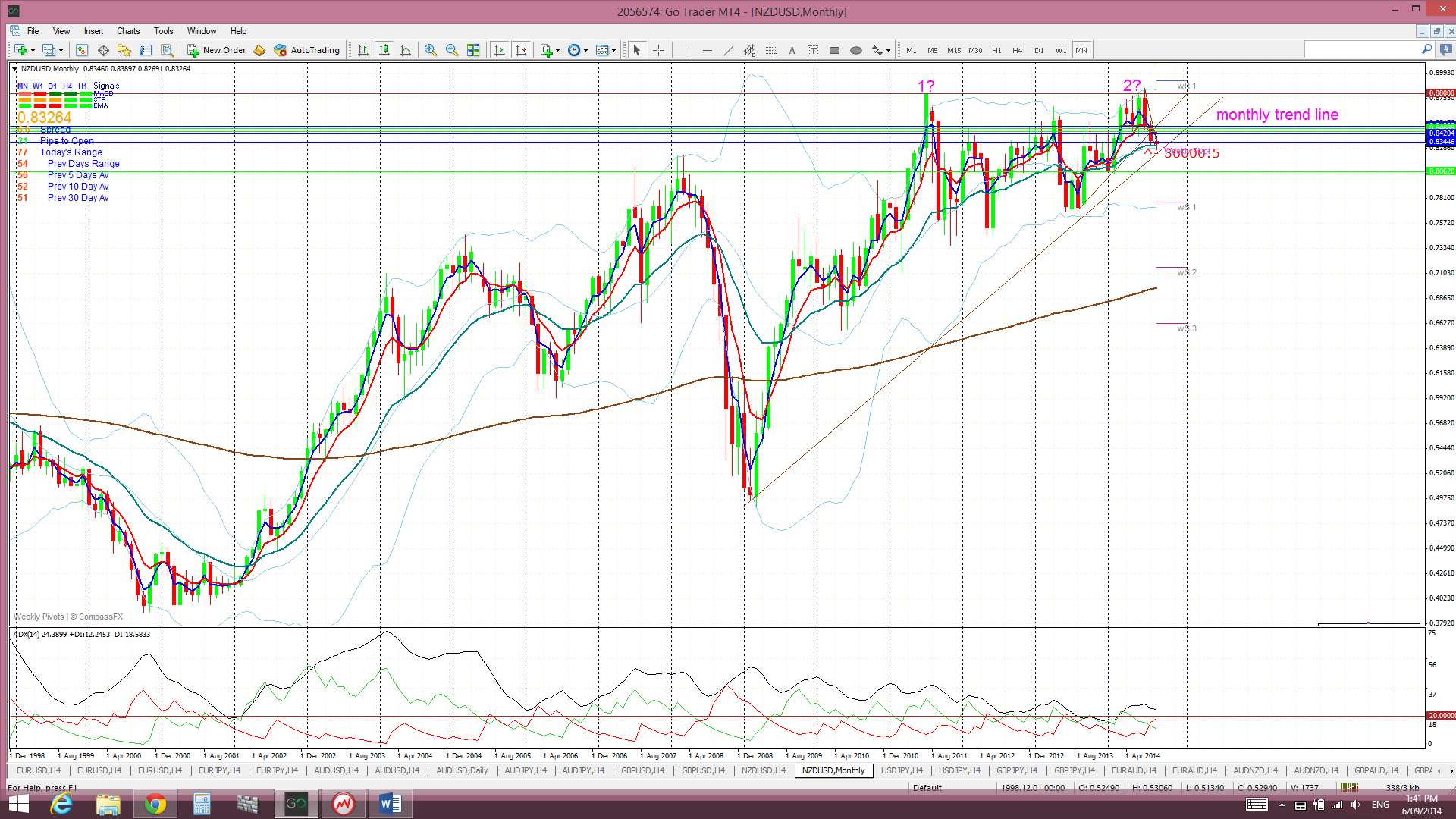1456x819 pixels.
Task: Toggle AutoTrading on or off
Action: click(306, 50)
